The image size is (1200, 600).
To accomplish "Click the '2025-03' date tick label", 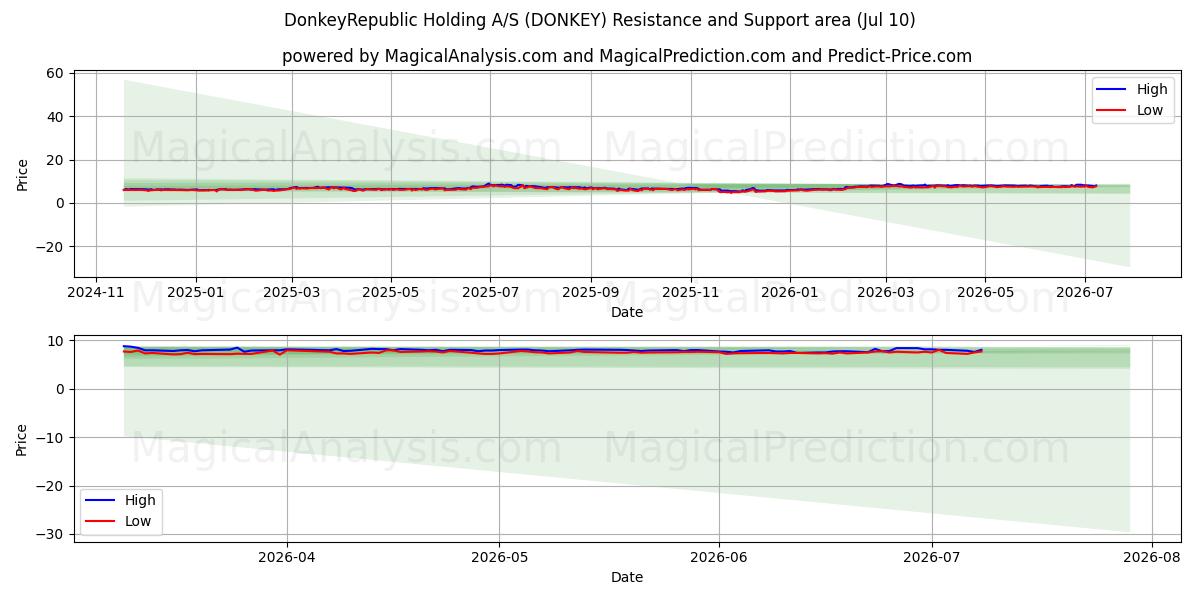I will (x=292, y=294).
